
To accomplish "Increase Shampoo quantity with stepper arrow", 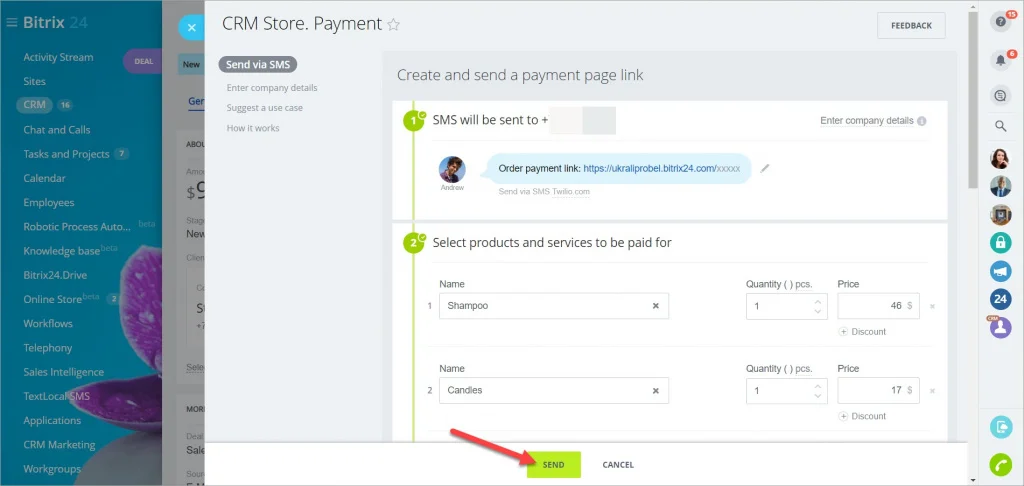I will [x=817, y=301].
